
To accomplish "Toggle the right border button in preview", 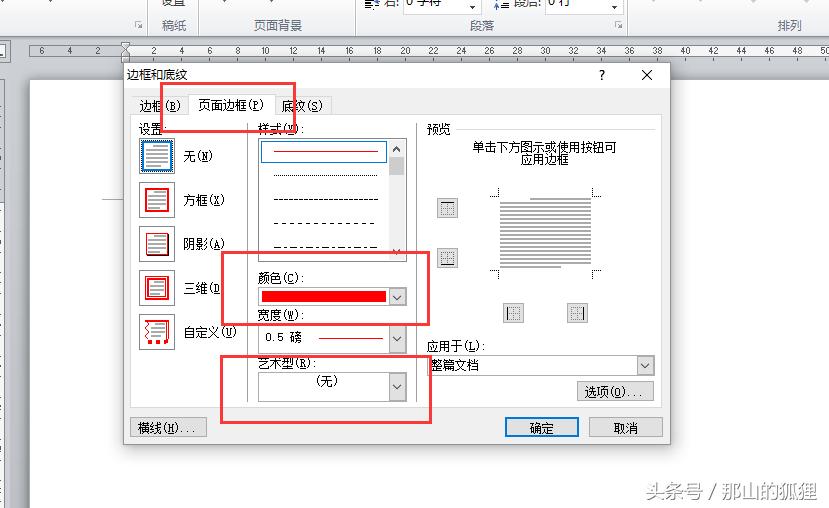I will 577,313.
